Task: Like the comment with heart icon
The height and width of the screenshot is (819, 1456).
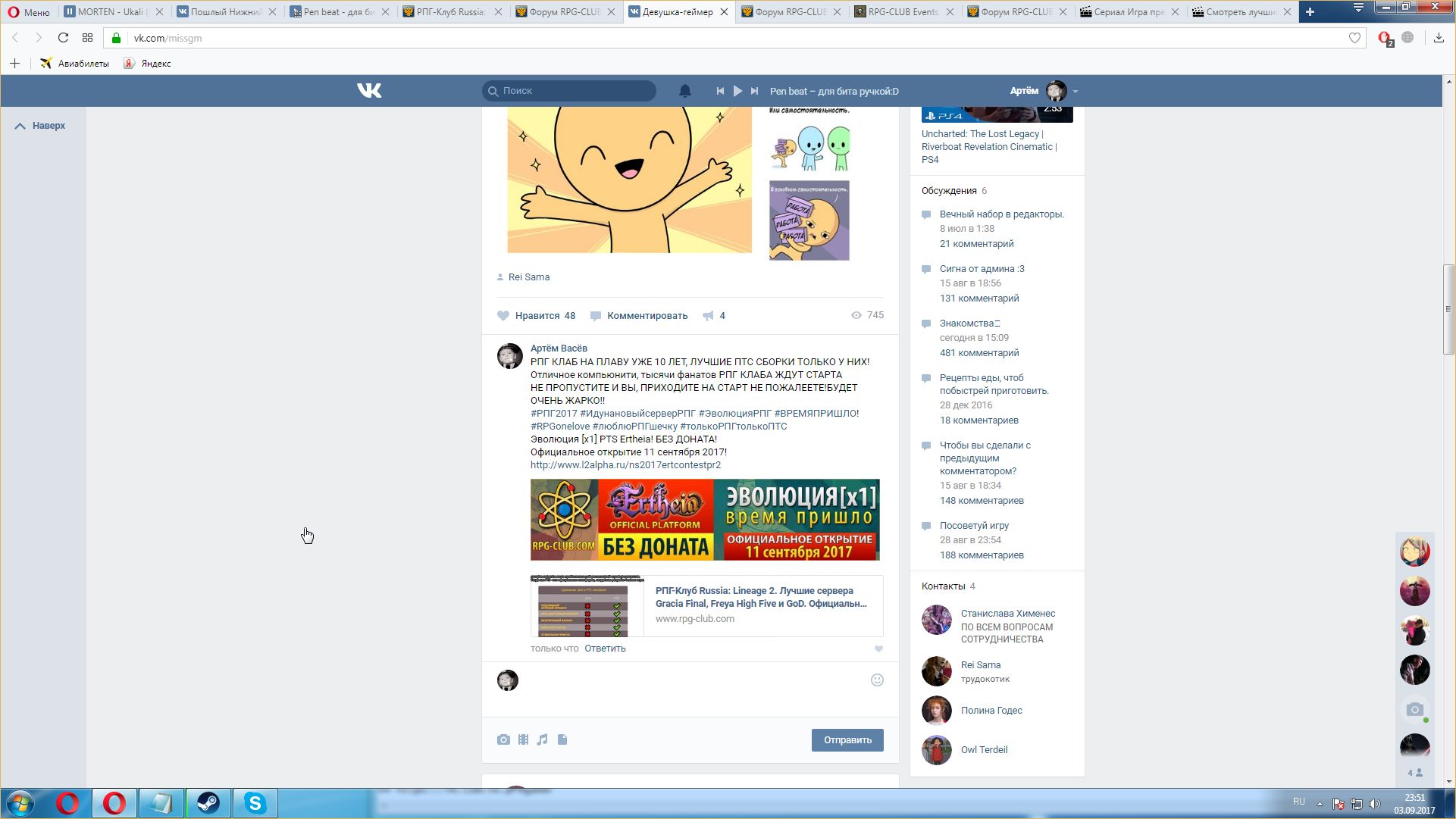Action: click(878, 649)
